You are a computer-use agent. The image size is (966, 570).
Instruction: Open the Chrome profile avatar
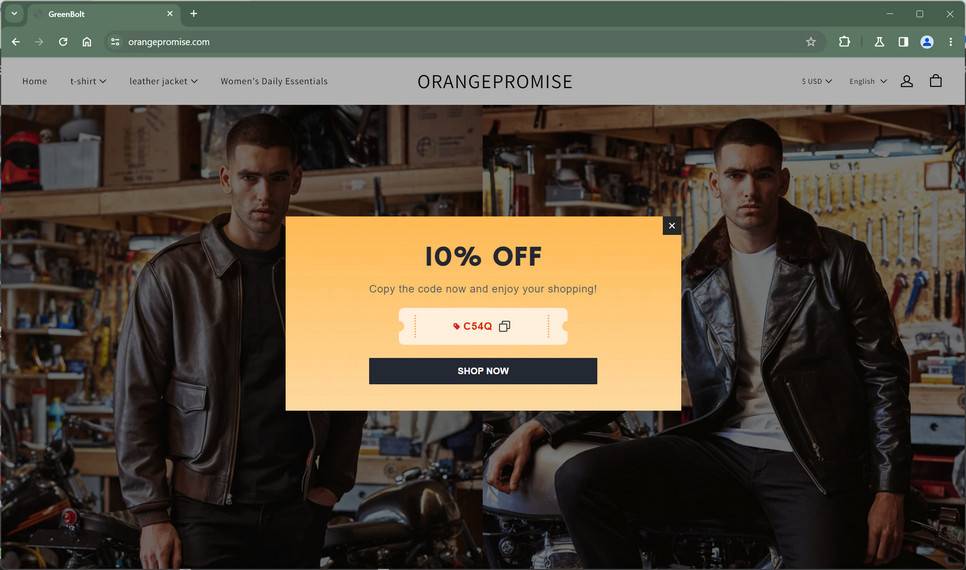[927, 42]
